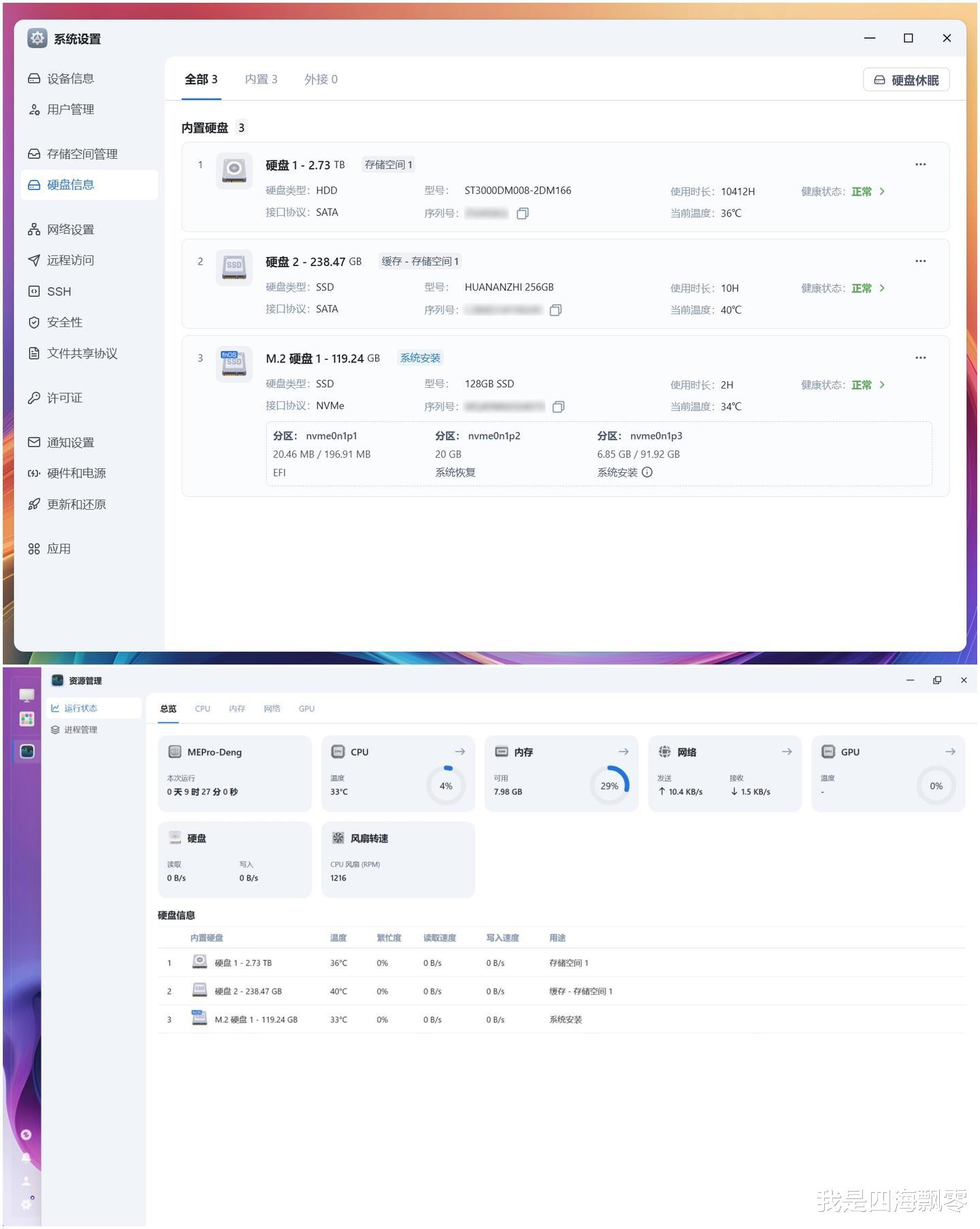Copy serial number of M.2 硬盘 1

[x=558, y=407]
